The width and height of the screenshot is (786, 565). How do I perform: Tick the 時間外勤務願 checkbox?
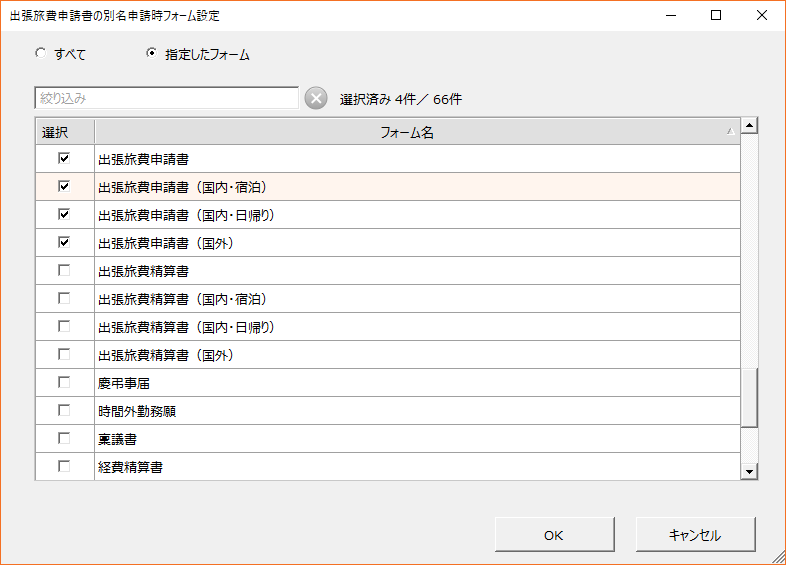click(x=64, y=410)
